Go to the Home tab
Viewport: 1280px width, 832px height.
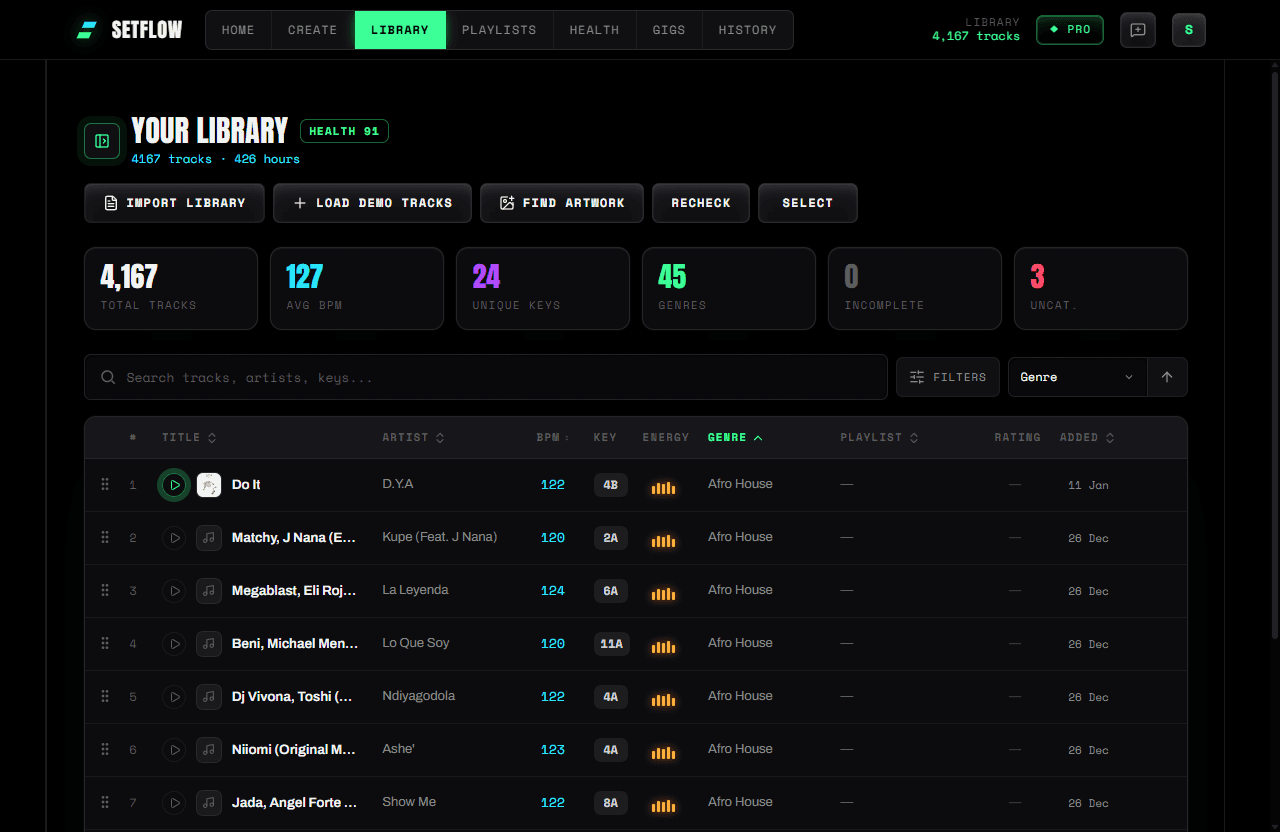point(238,30)
